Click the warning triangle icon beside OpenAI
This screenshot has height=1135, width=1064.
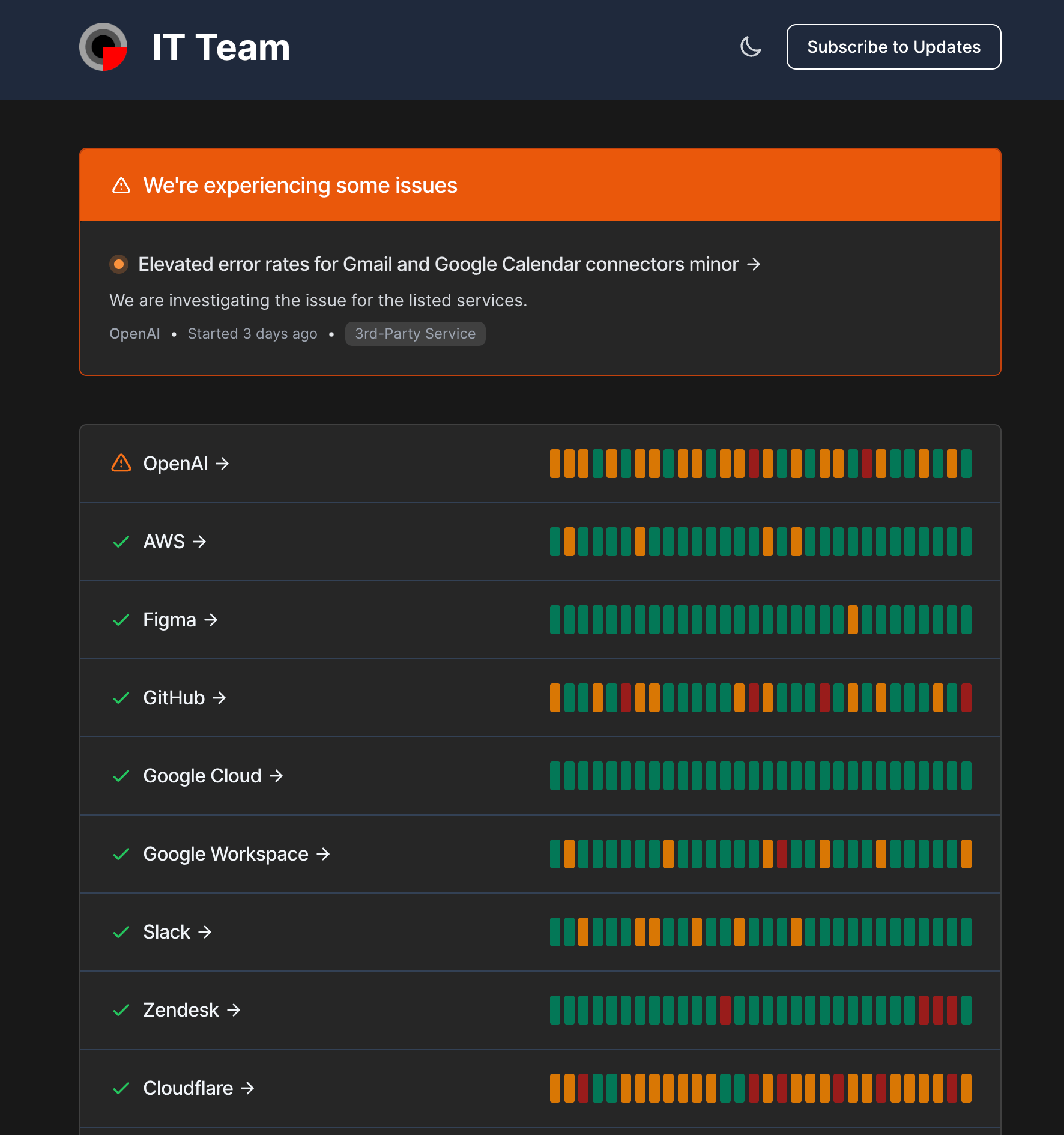pos(121,463)
